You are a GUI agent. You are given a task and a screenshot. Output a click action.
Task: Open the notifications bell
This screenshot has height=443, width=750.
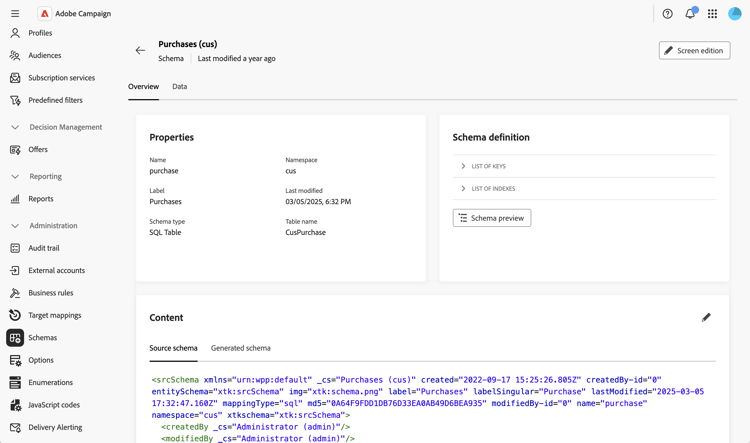690,14
